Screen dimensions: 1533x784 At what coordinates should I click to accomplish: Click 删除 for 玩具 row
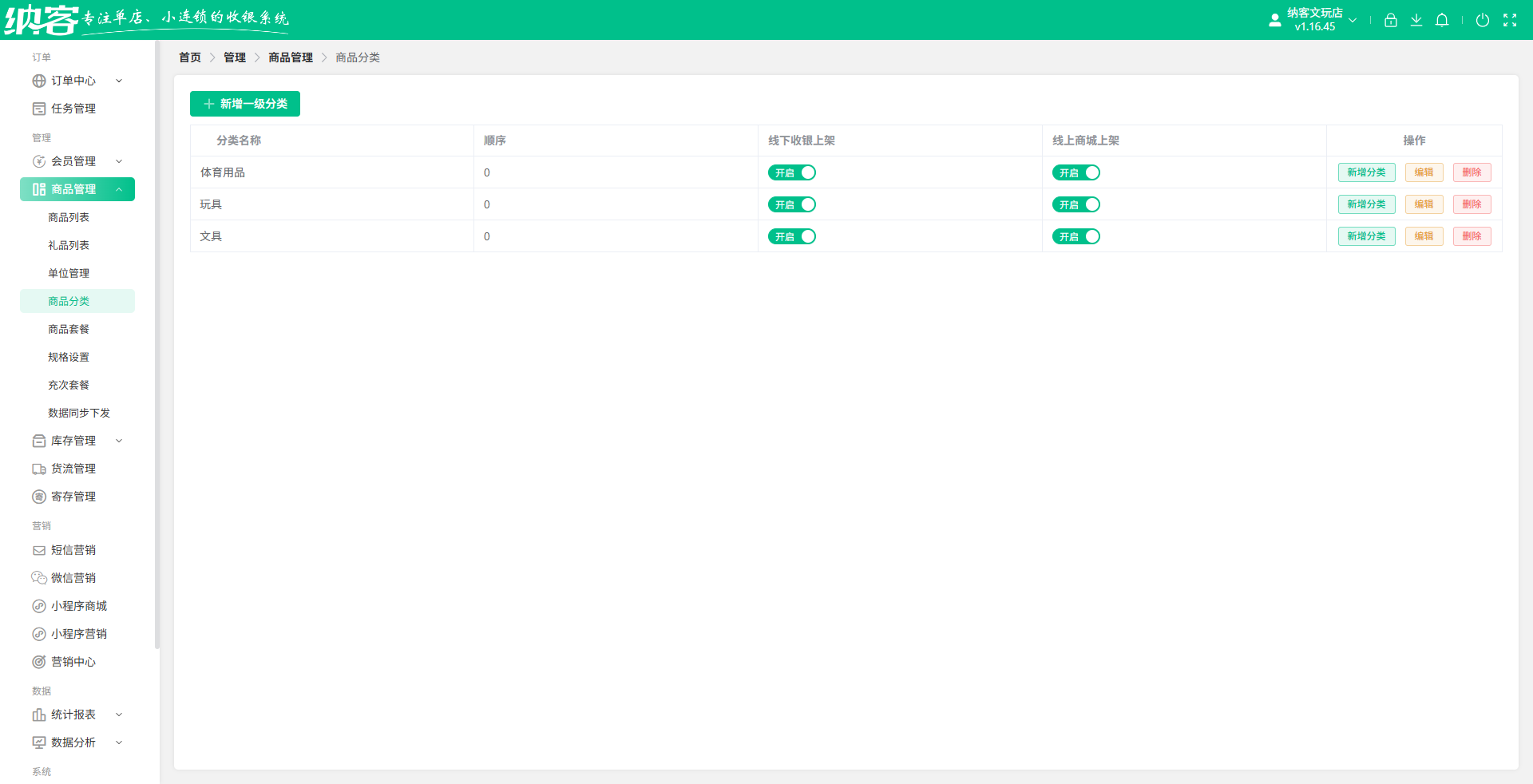(x=1472, y=204)
